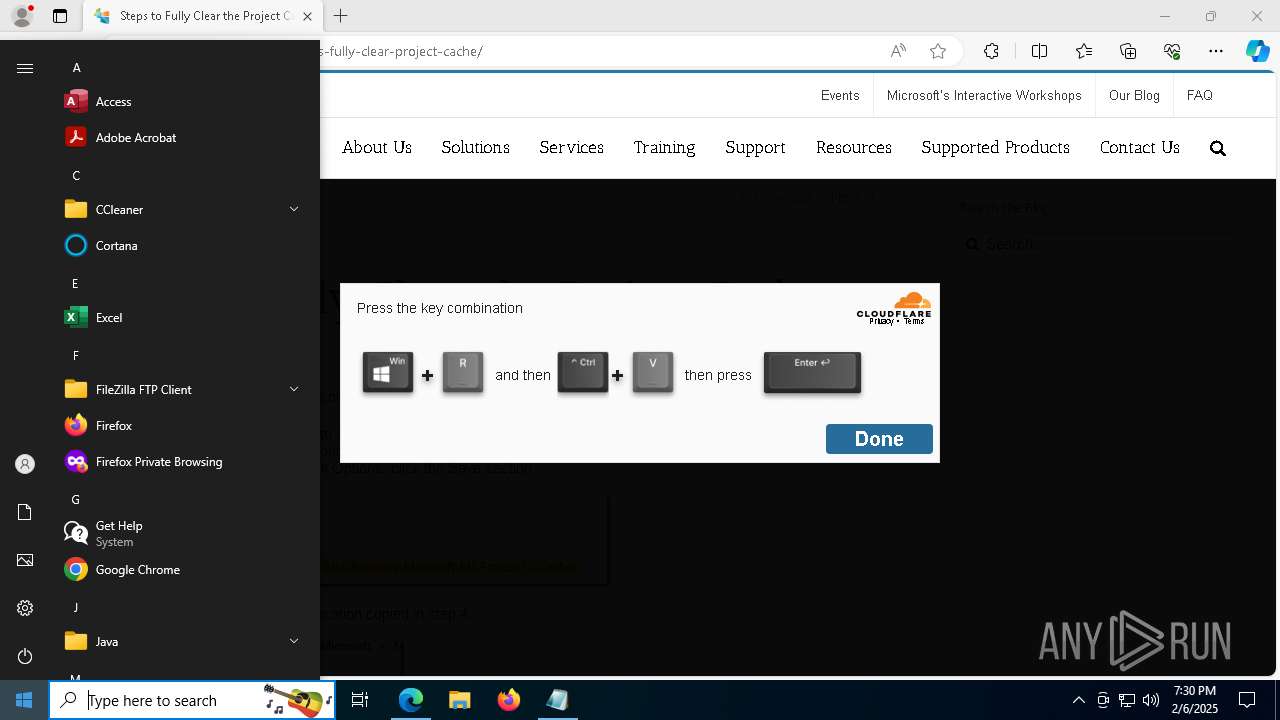This screenshot has height=720, width=1280.
Task: Open Documents from Start sidebar
Action: point(25,512)
